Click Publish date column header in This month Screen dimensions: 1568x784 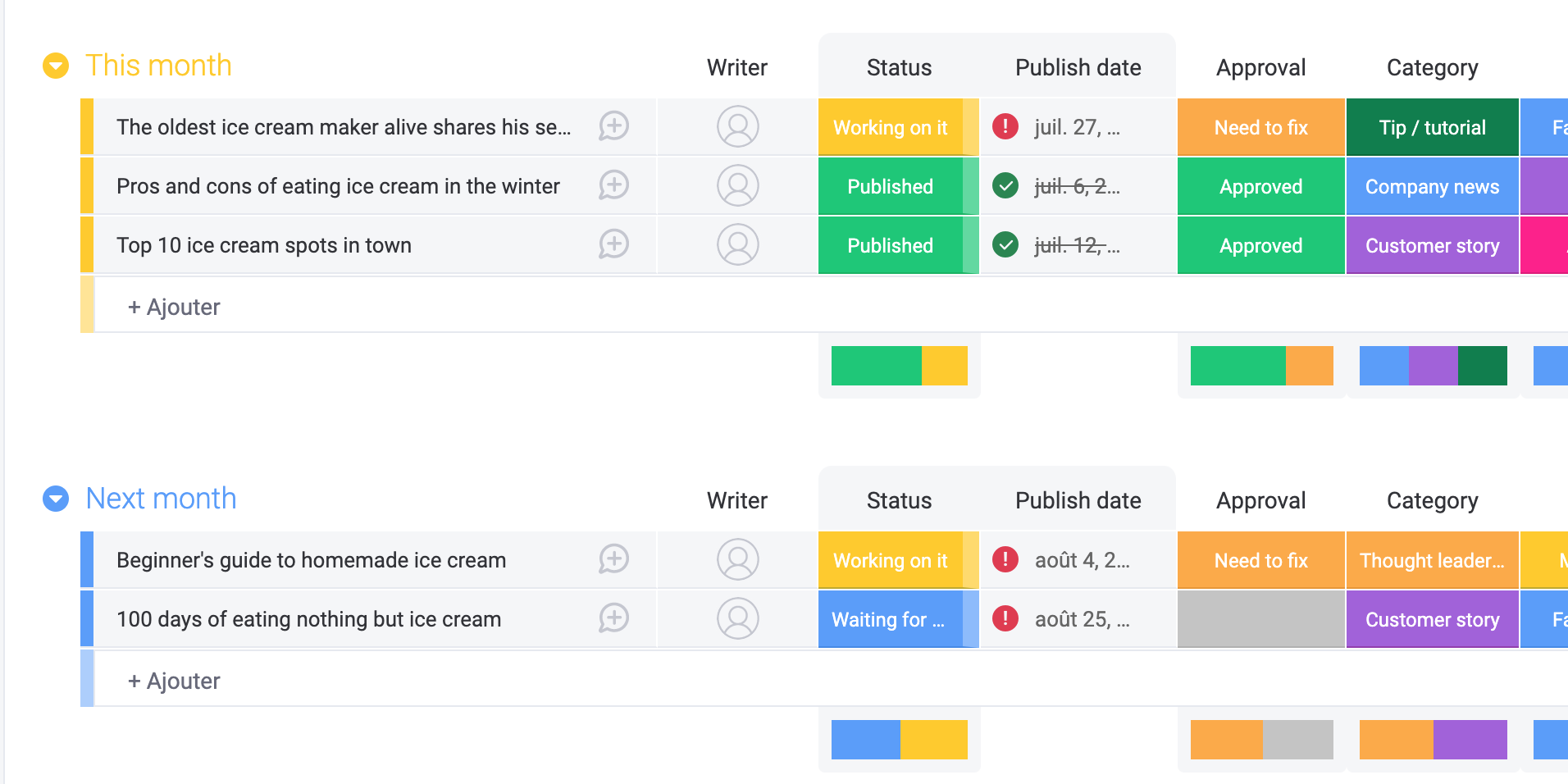[x=1078, y=67]
